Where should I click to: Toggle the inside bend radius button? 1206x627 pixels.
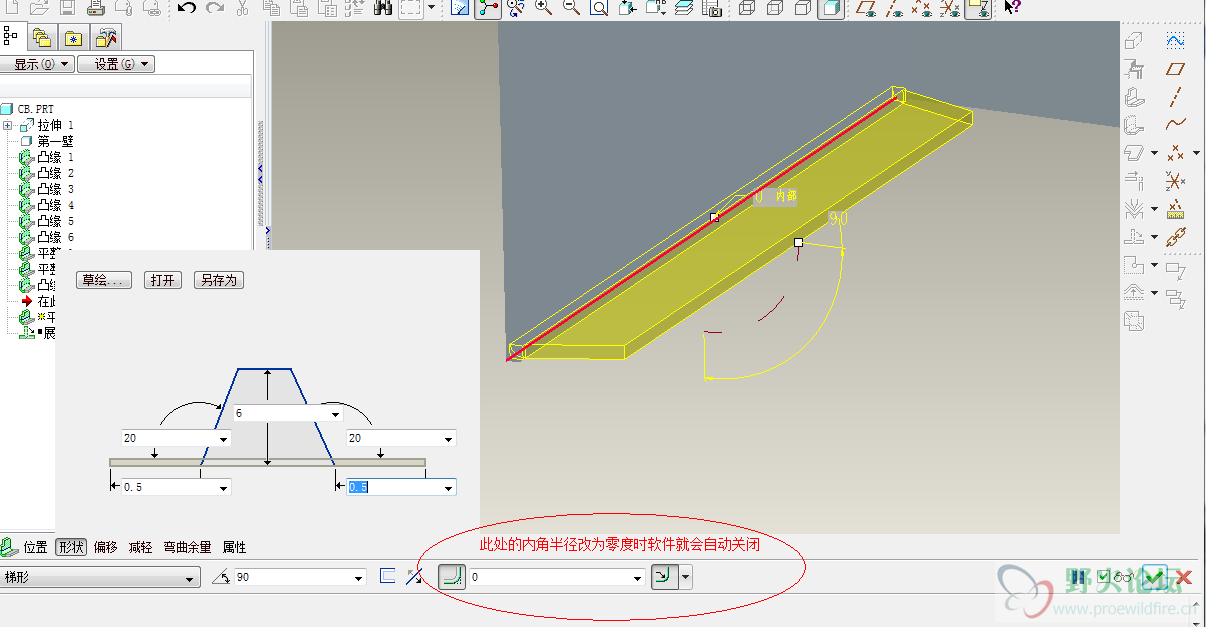[452, 577]
